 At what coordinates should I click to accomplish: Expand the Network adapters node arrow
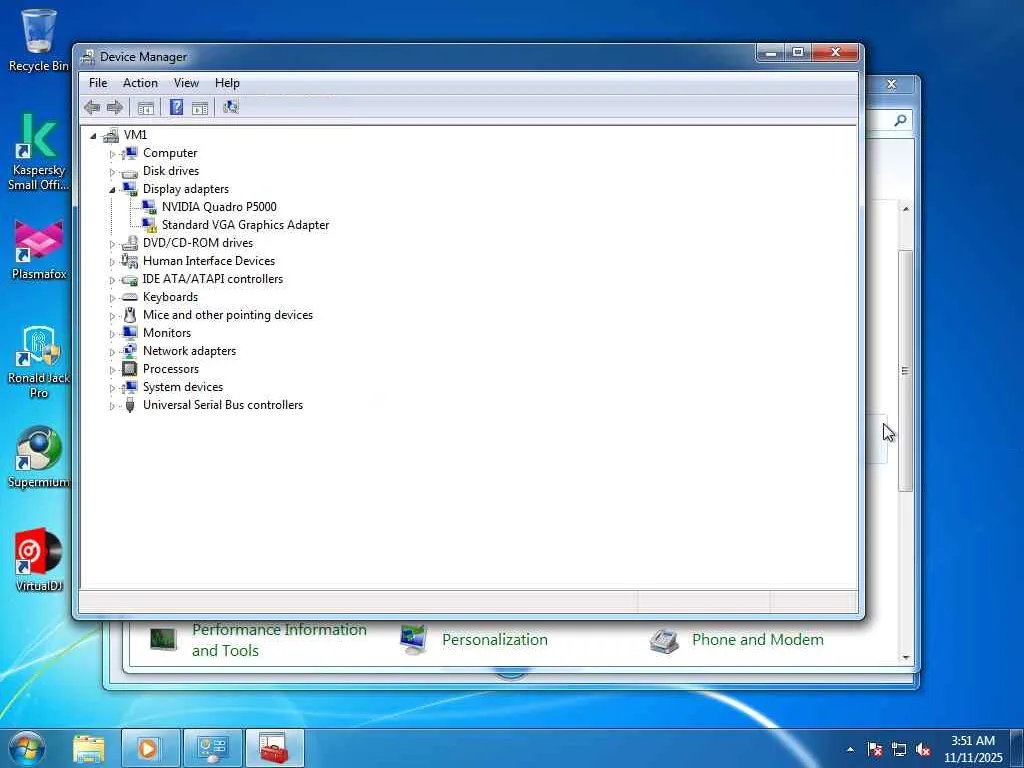click(x=112, y=352)
